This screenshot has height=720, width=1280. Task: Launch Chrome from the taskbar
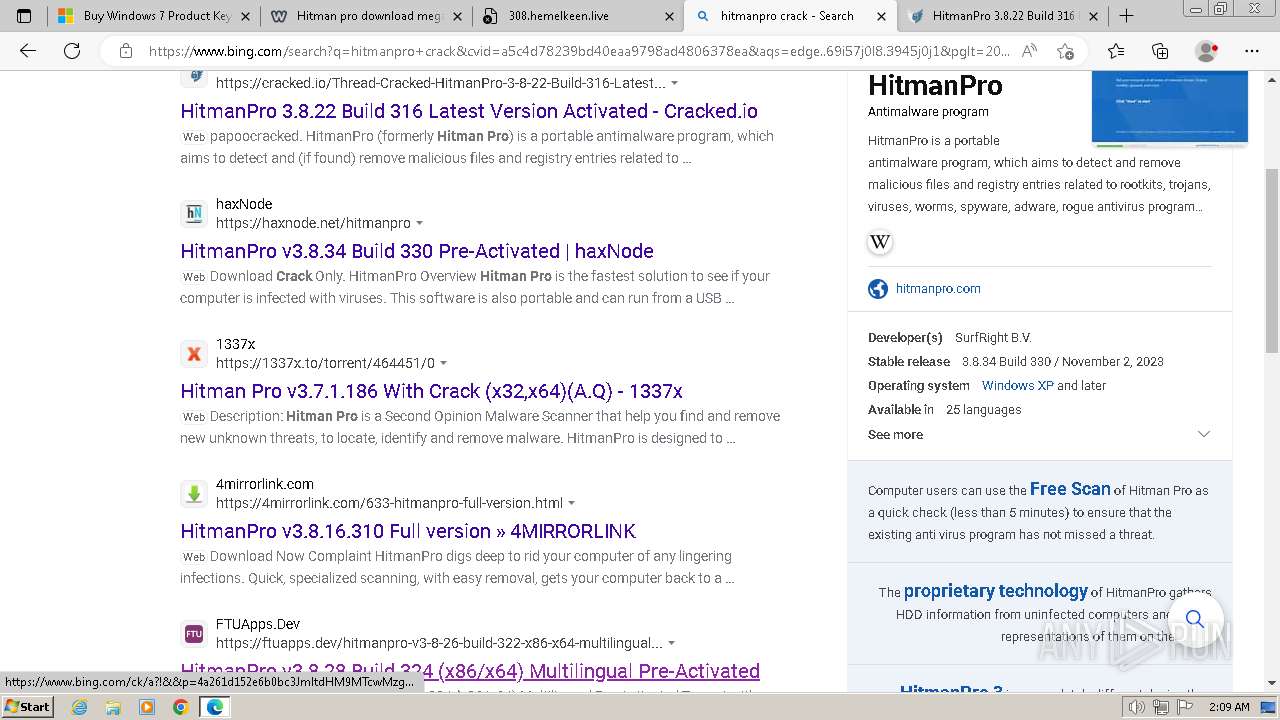pos(180,707)
